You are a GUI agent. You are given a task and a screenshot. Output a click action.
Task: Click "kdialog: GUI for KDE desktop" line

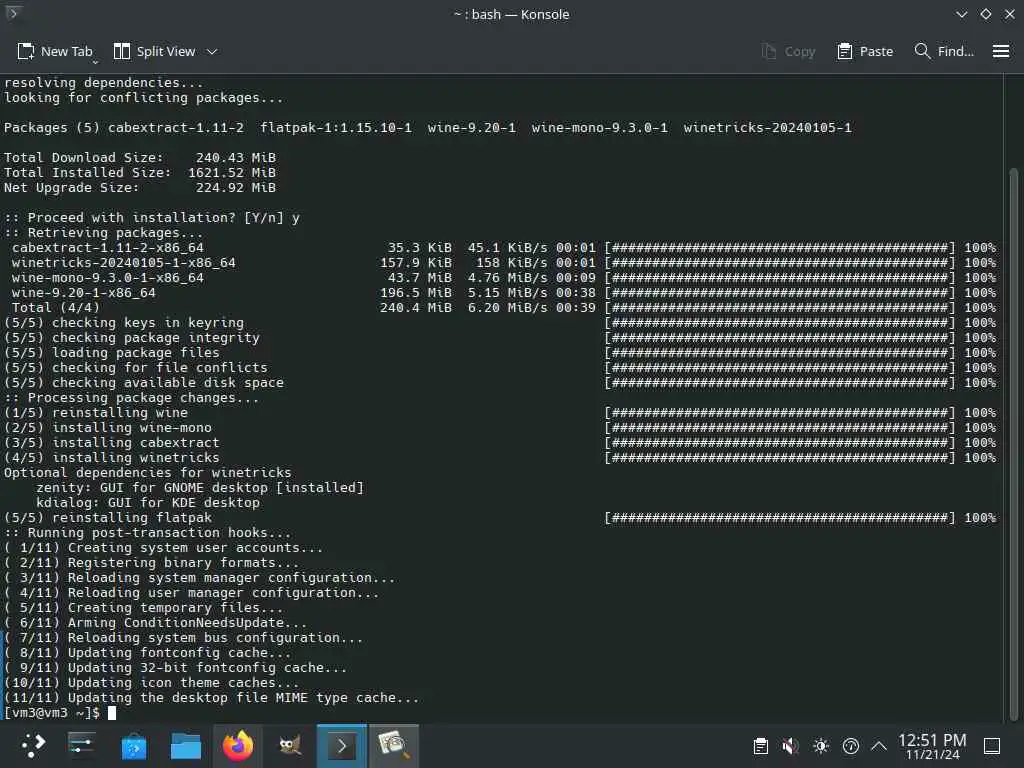tap(148, 503)
